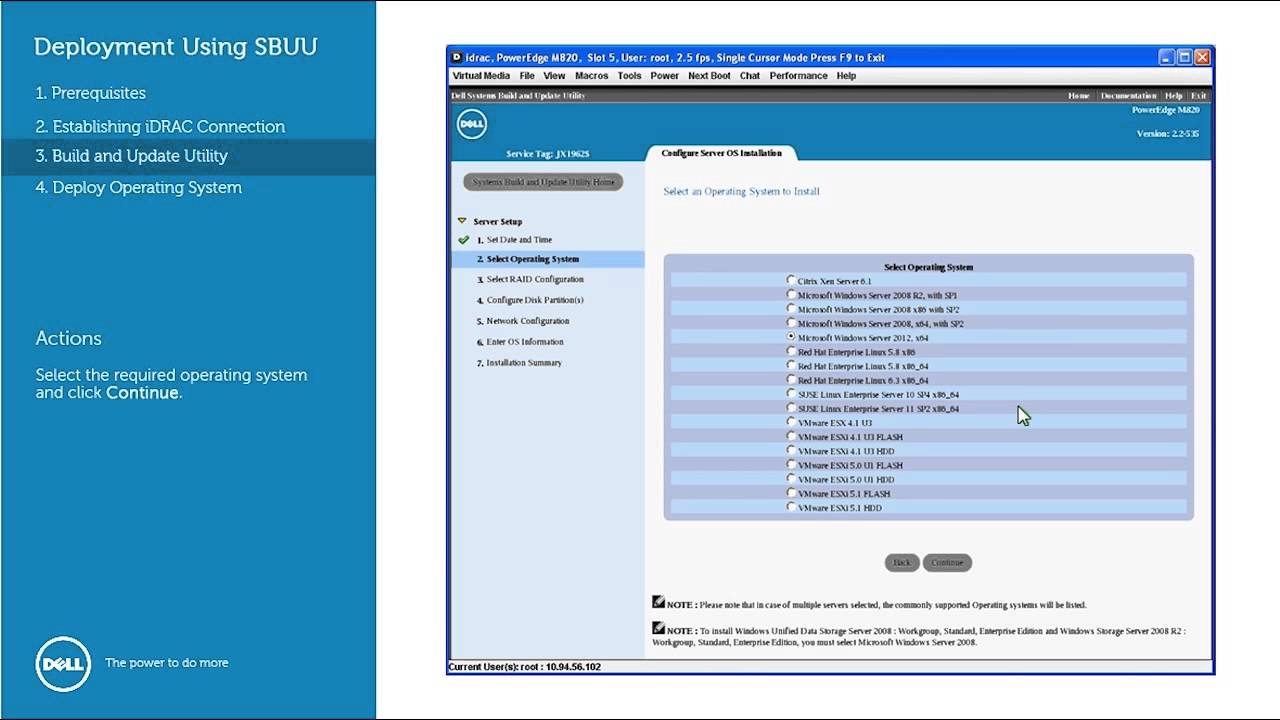Viewport: 1280px width, 720px height.
Task: Click the Configure Server OS Installation tab
Action: (x=722, y=153)
